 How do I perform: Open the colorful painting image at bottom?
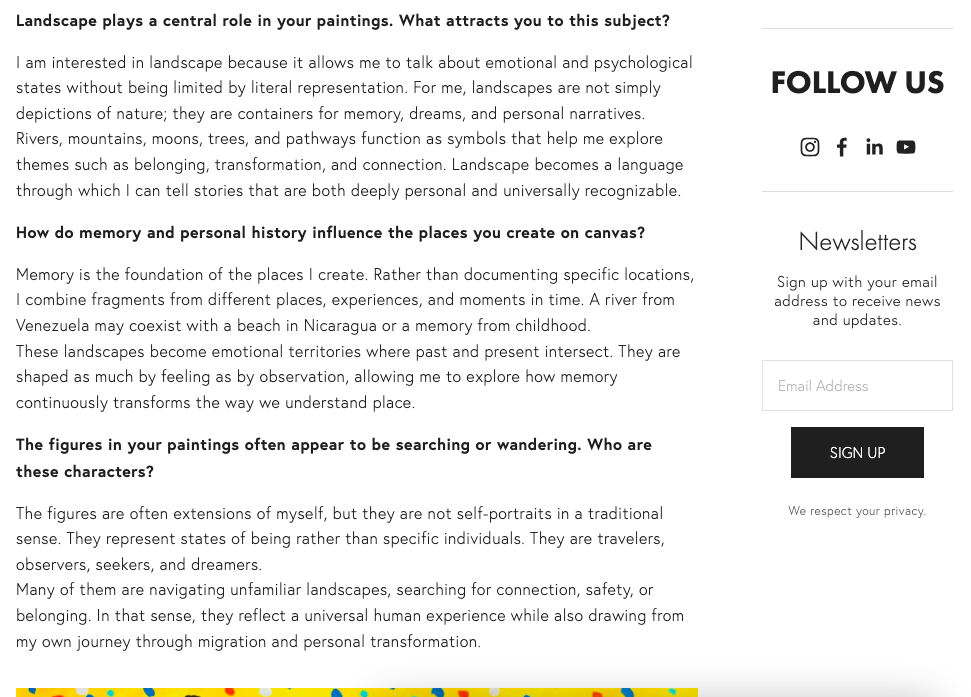(x=357, y=692)
